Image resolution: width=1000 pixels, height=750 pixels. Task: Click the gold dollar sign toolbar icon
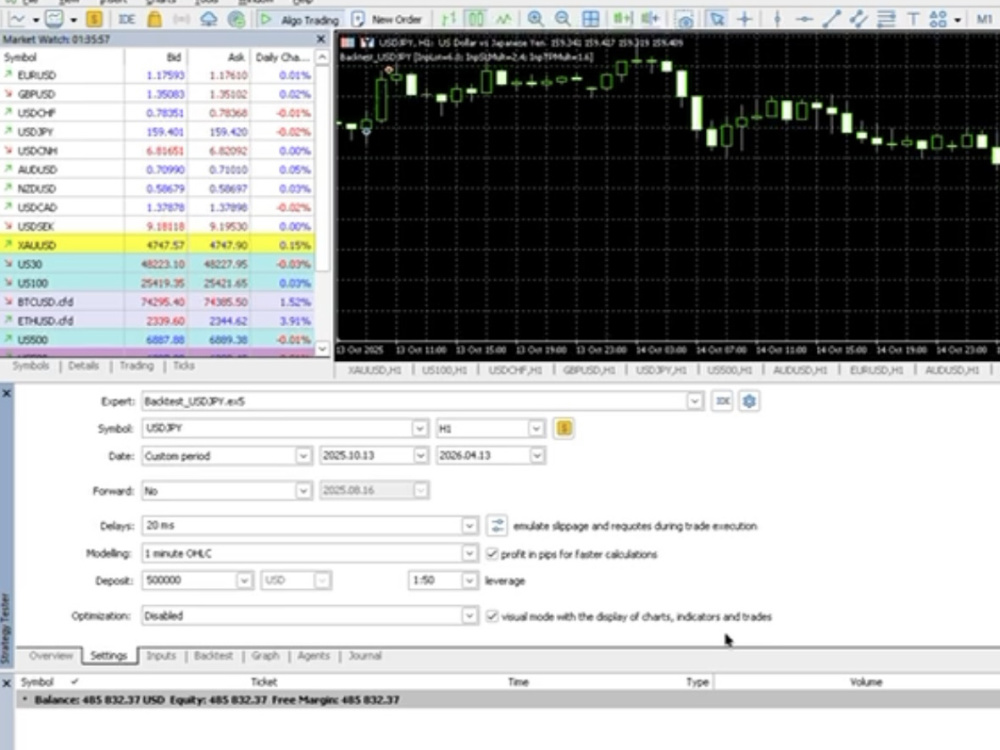tap(94, 19)
